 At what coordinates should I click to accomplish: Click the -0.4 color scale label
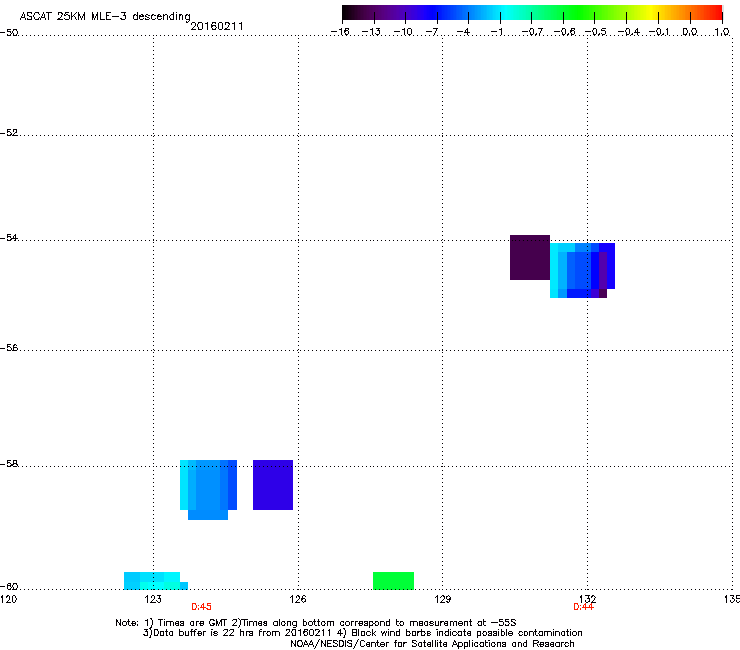[629, 32]
